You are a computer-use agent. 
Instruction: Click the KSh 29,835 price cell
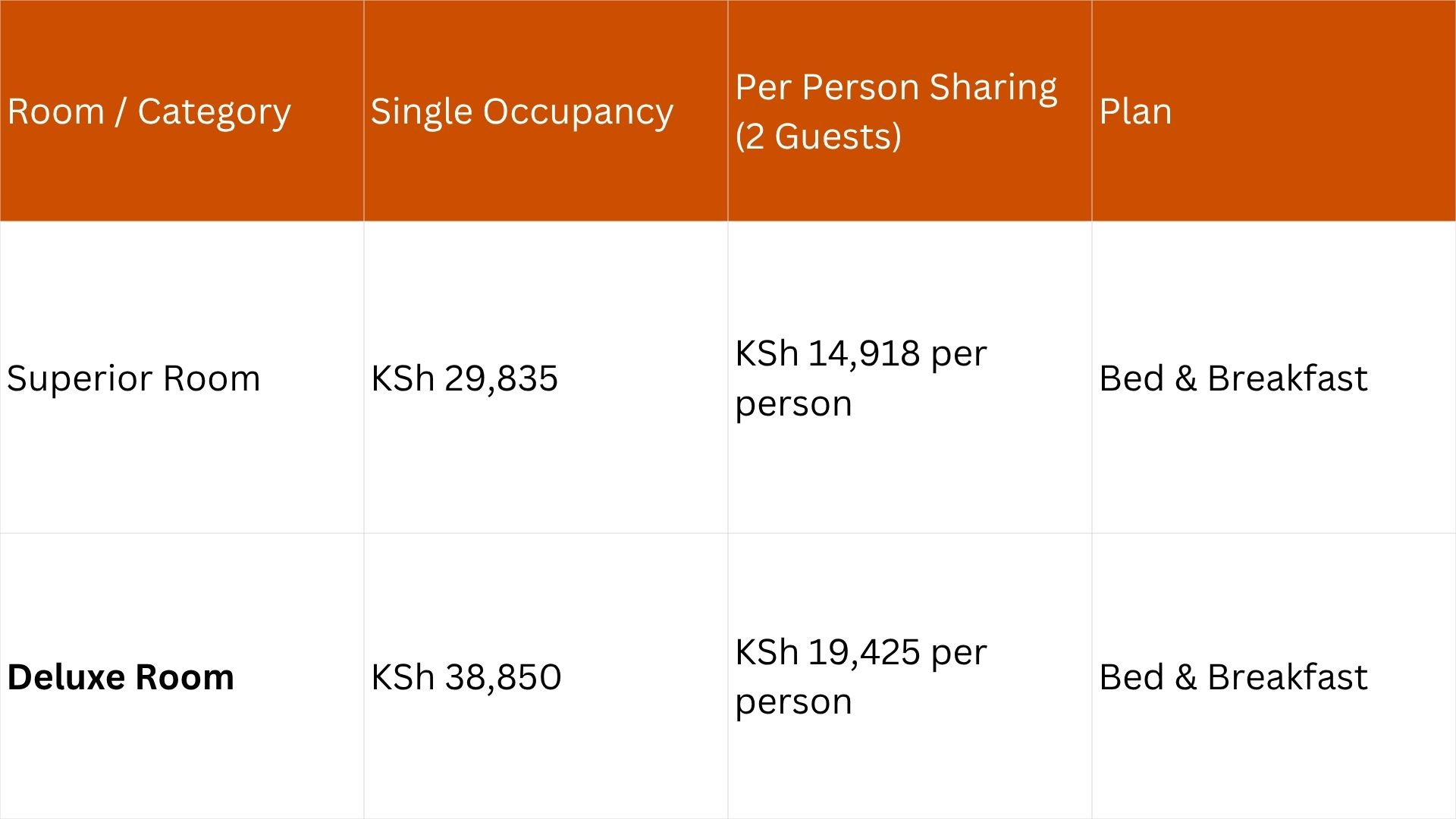[464, 378]
